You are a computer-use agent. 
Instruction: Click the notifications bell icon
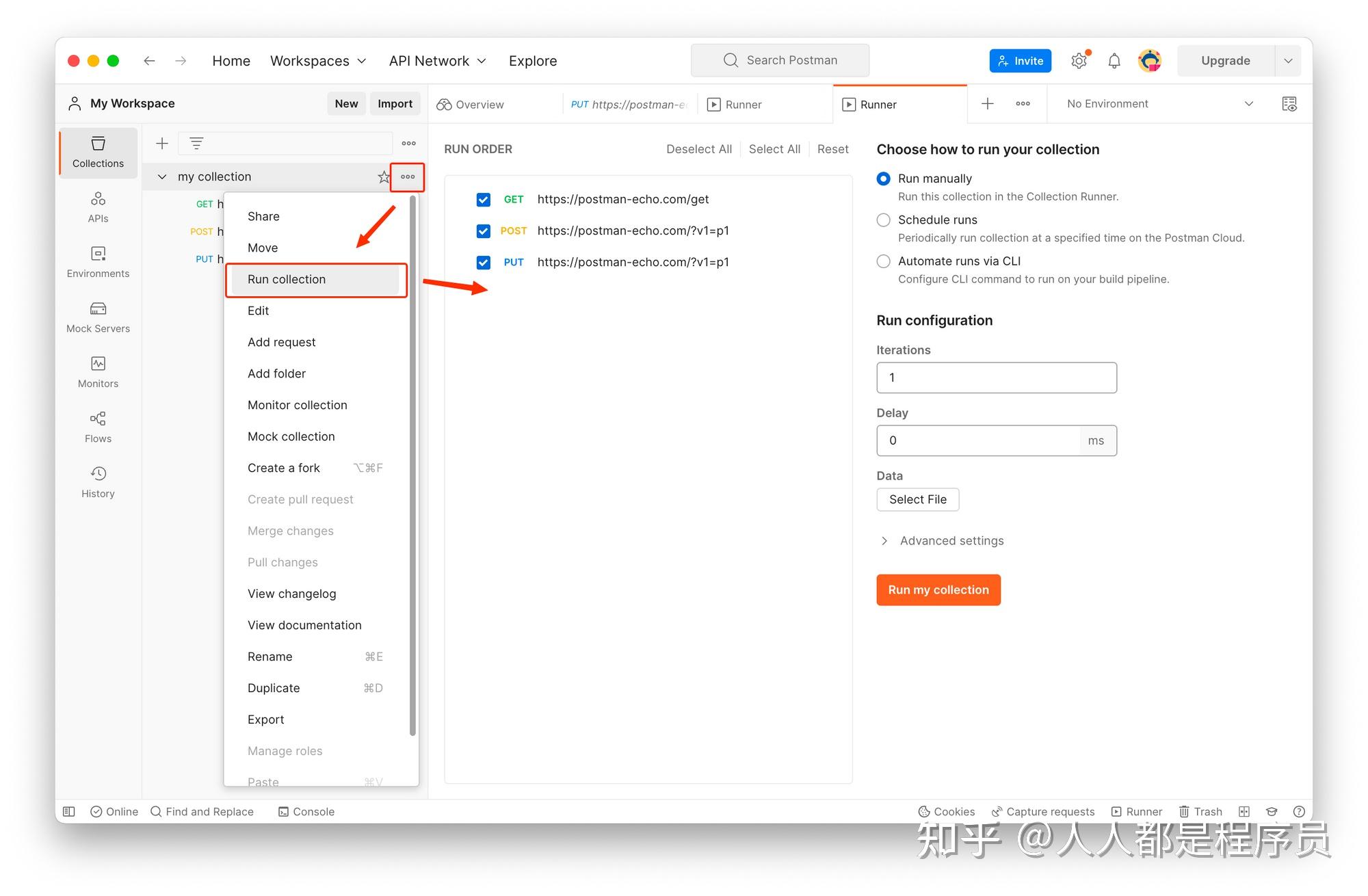pyautogui.click(x=1114, y=61)
